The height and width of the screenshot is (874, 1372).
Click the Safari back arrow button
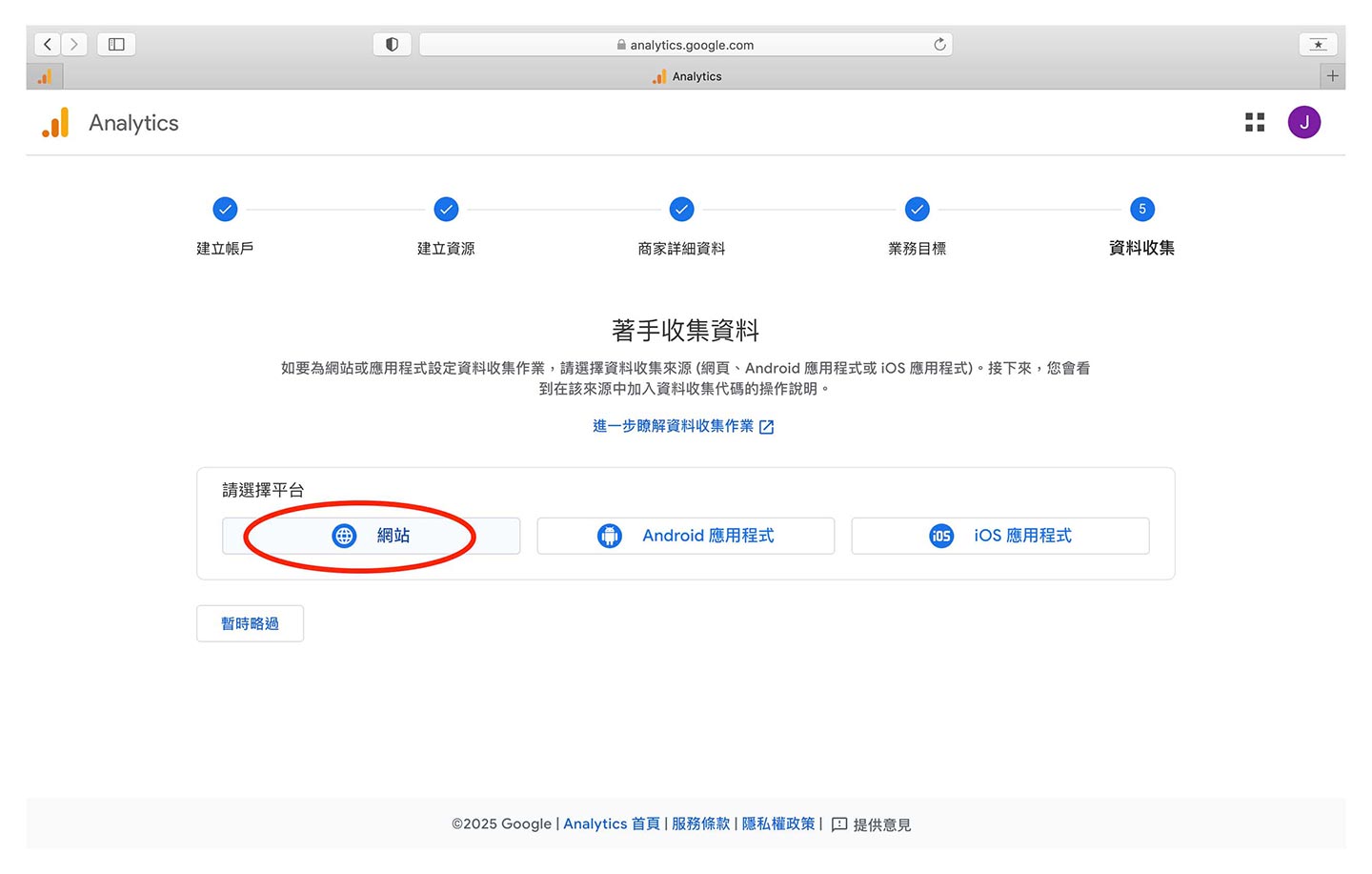pyautogui.click(x=48, y=44)
